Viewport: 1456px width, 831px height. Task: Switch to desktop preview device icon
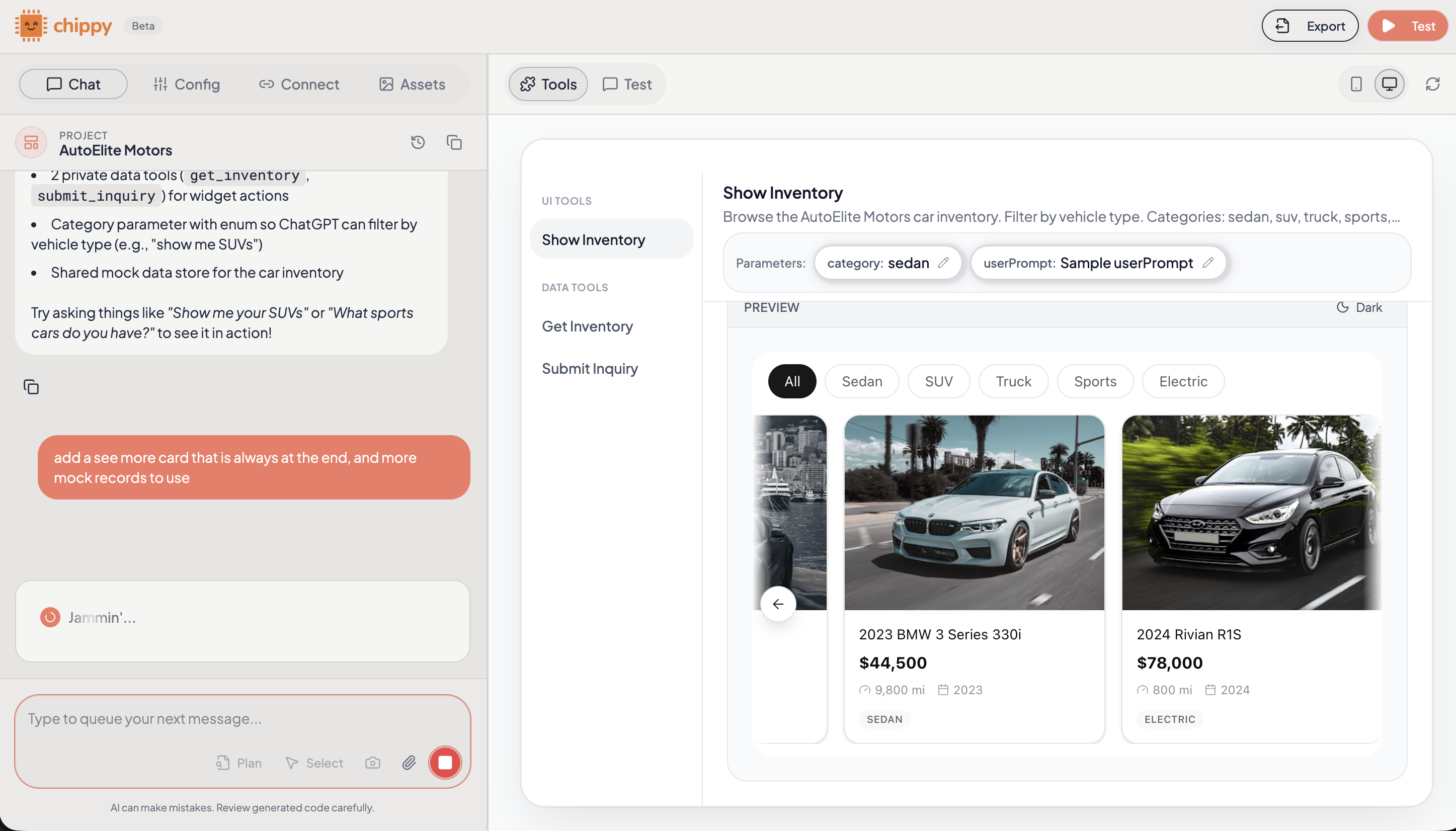pos(1389,84)
